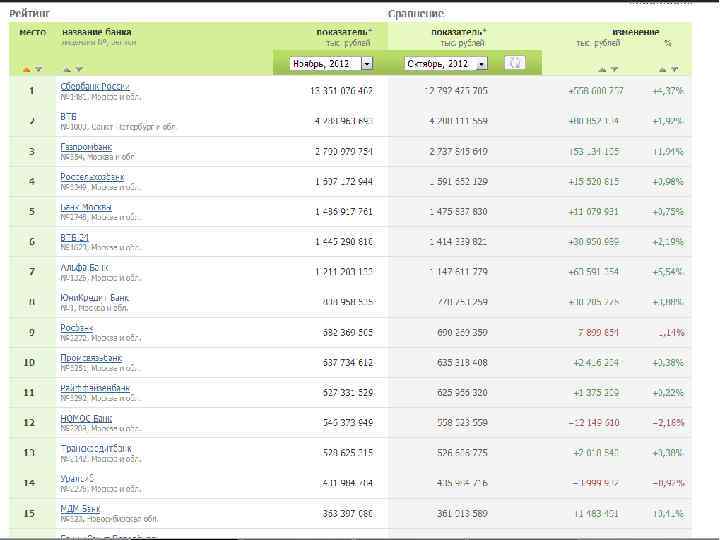Image resolution: width=720 pixels, height=540 pixels.
Task: Sort change percent descending arrow
Action: (x=675, y=70)
